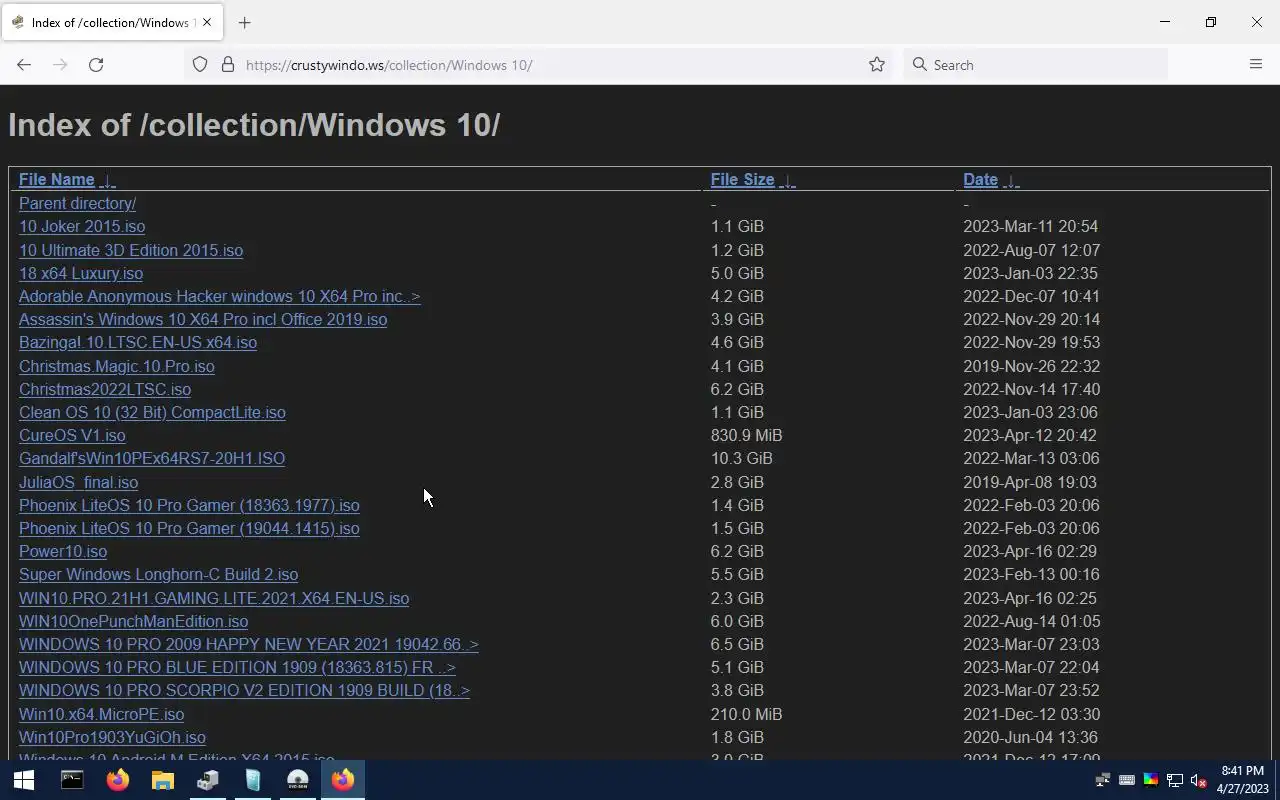Open Phoenix LiteOS 10 Pro Gamer (19044.1415).iso
The height and width of the screenshot is (800, 1280).
tap(189, 528)
